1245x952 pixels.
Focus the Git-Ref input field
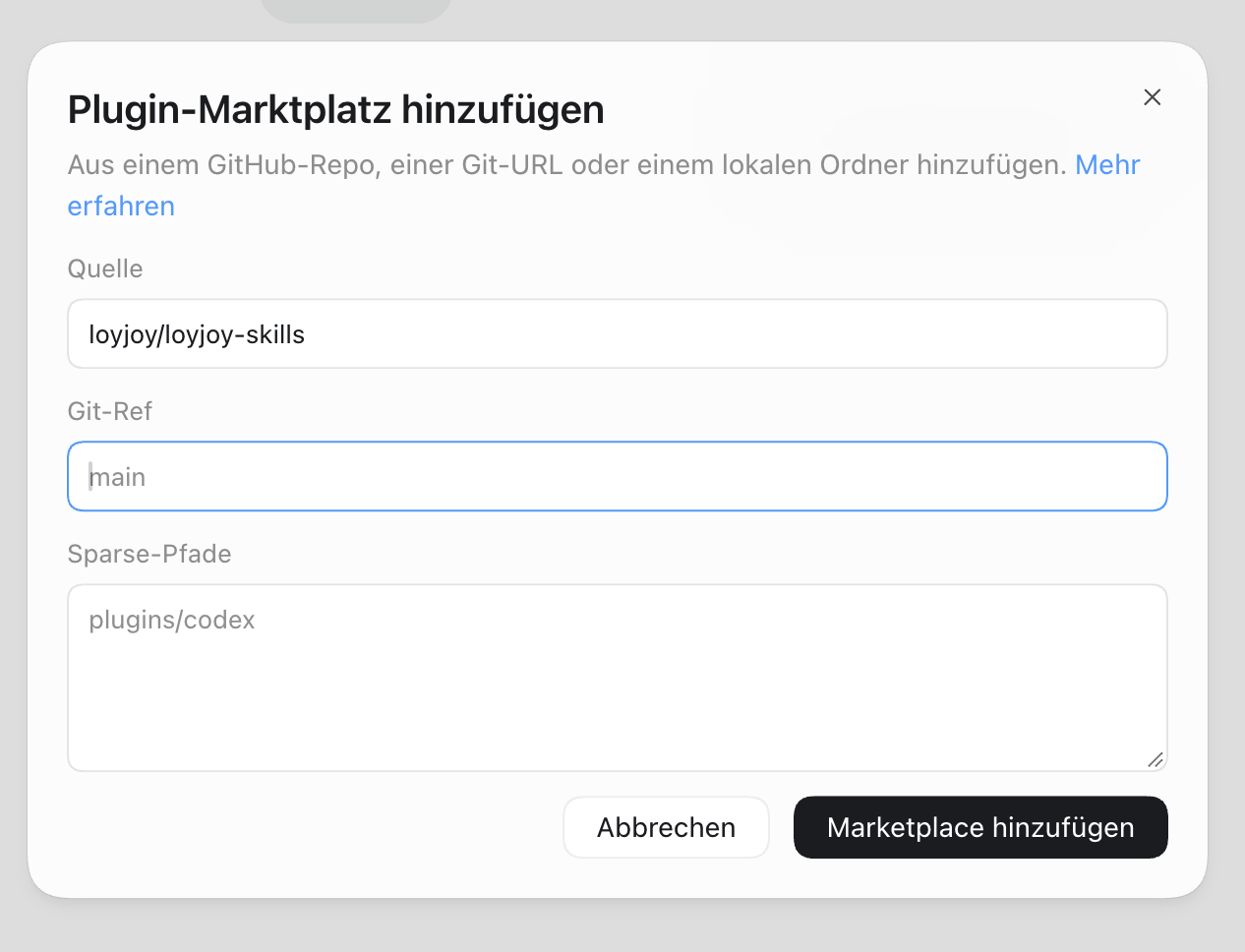(x=618, y=477)
